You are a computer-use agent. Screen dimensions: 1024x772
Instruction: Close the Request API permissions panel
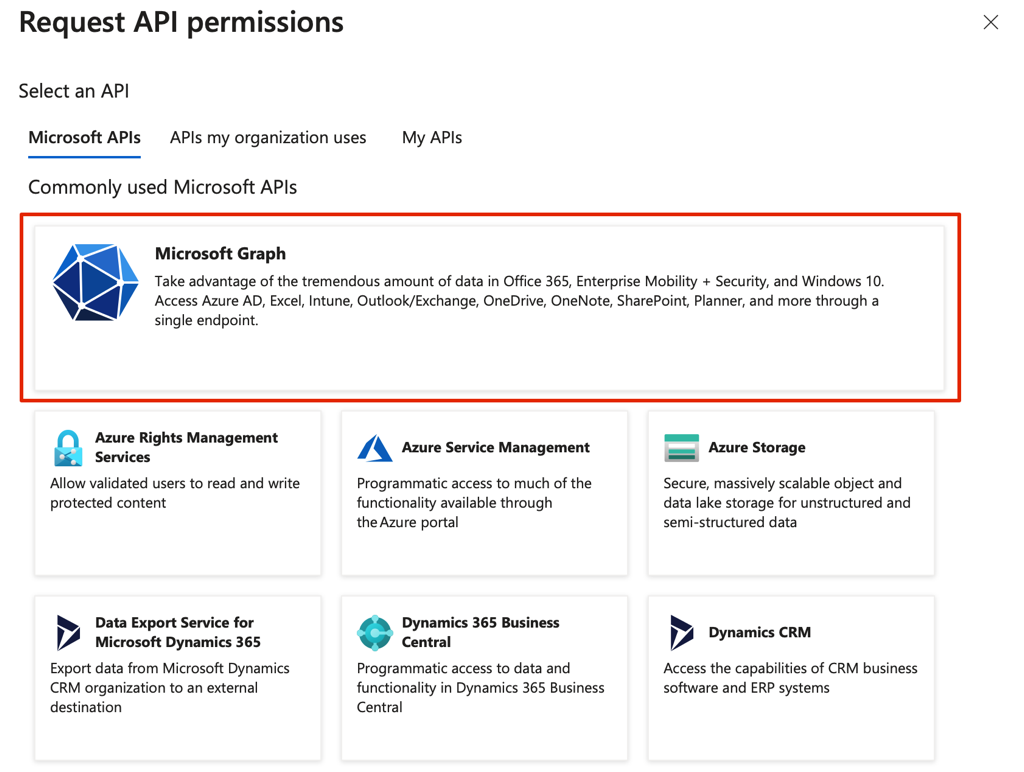point(991,22)
